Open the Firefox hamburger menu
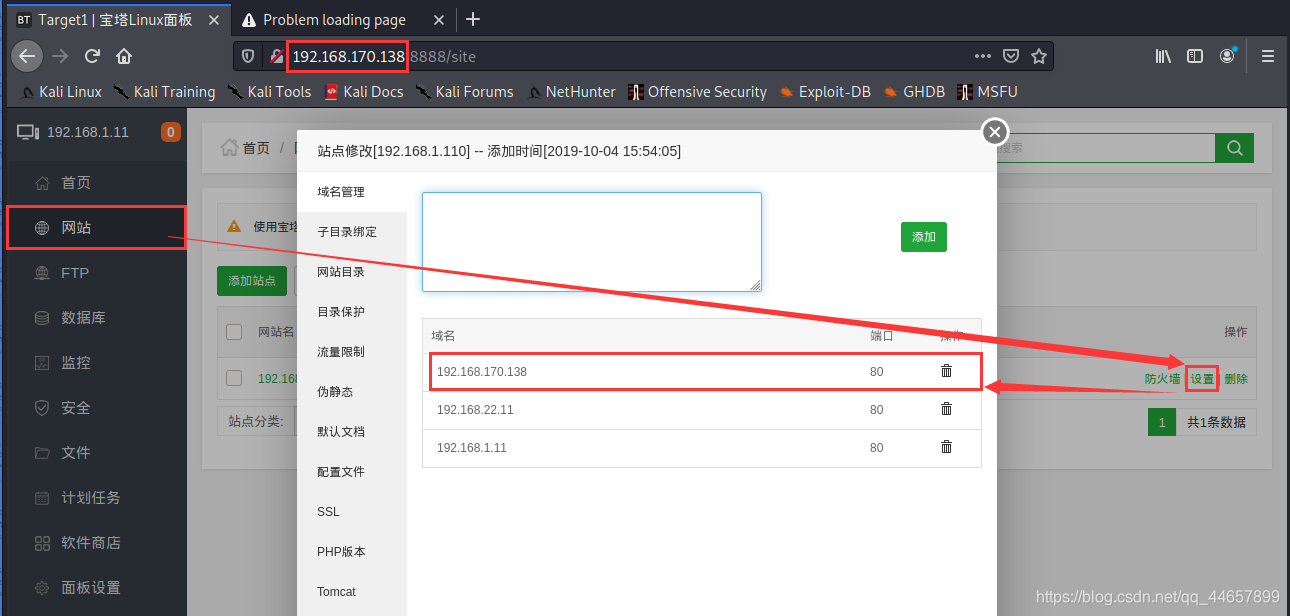The height and width of the screenshot is (616, 1290). click(1268, 56)
